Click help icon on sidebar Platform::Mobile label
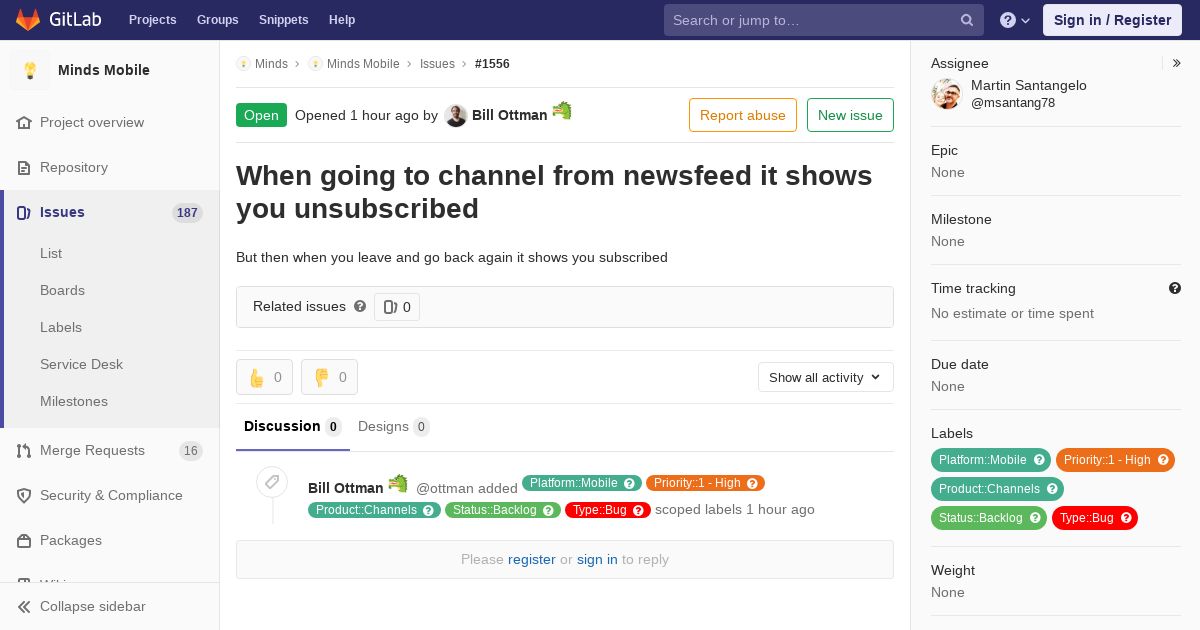 pyautogui.click(x=1039, y=460)
